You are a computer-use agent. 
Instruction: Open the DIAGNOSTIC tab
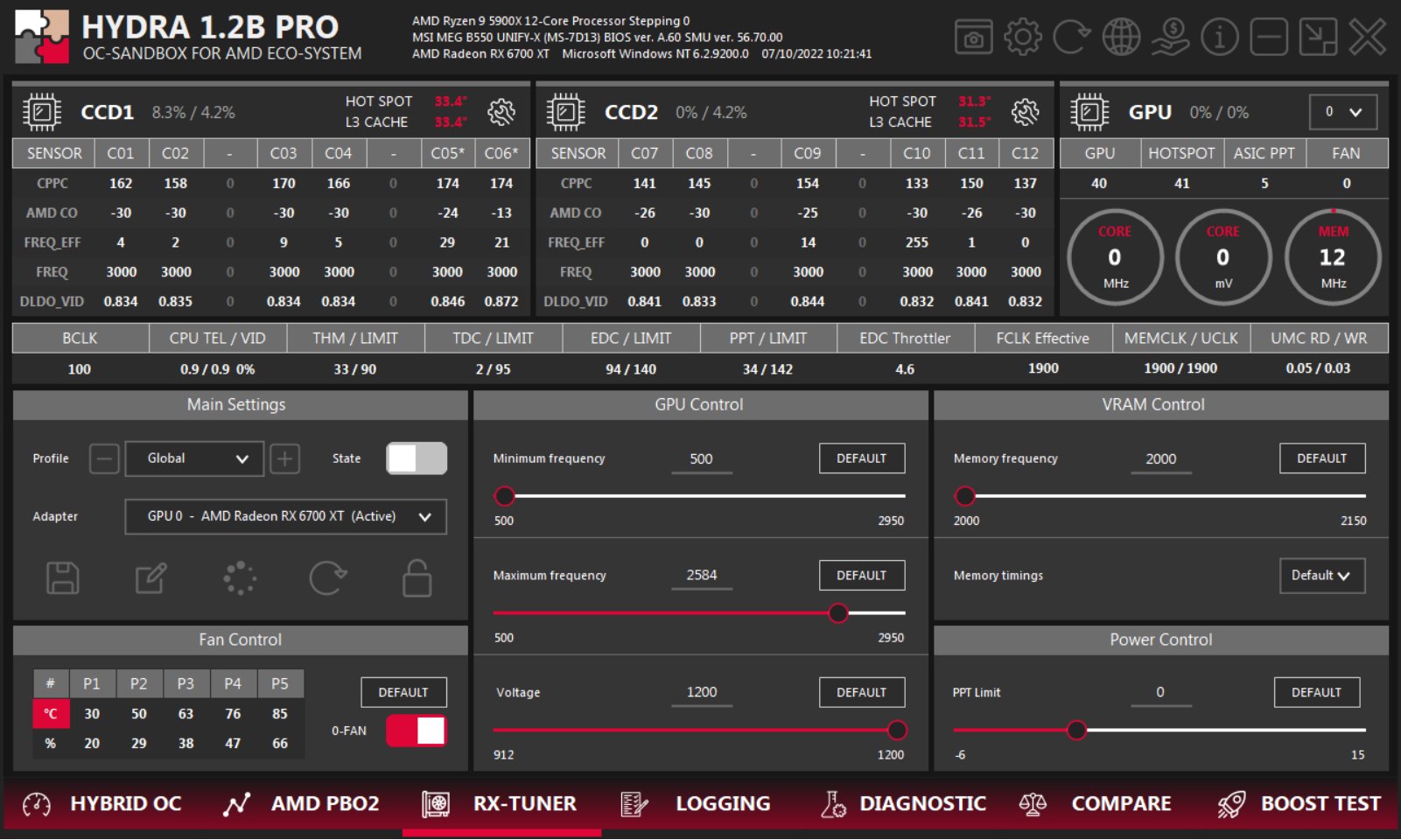point(904,803)
